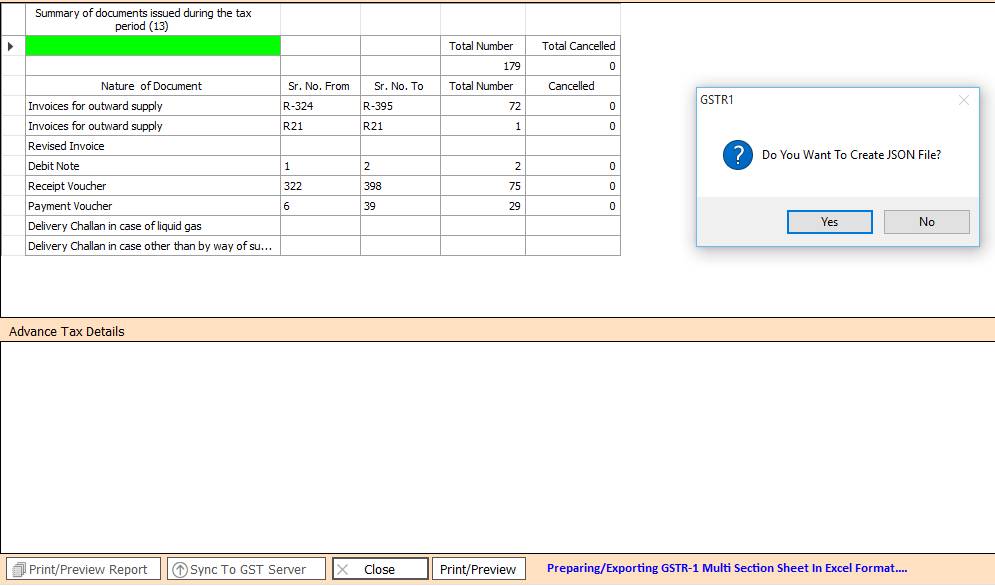Select Delivery Challan liquid gas row
Screen dimensions: 995x586
(152, 226)
